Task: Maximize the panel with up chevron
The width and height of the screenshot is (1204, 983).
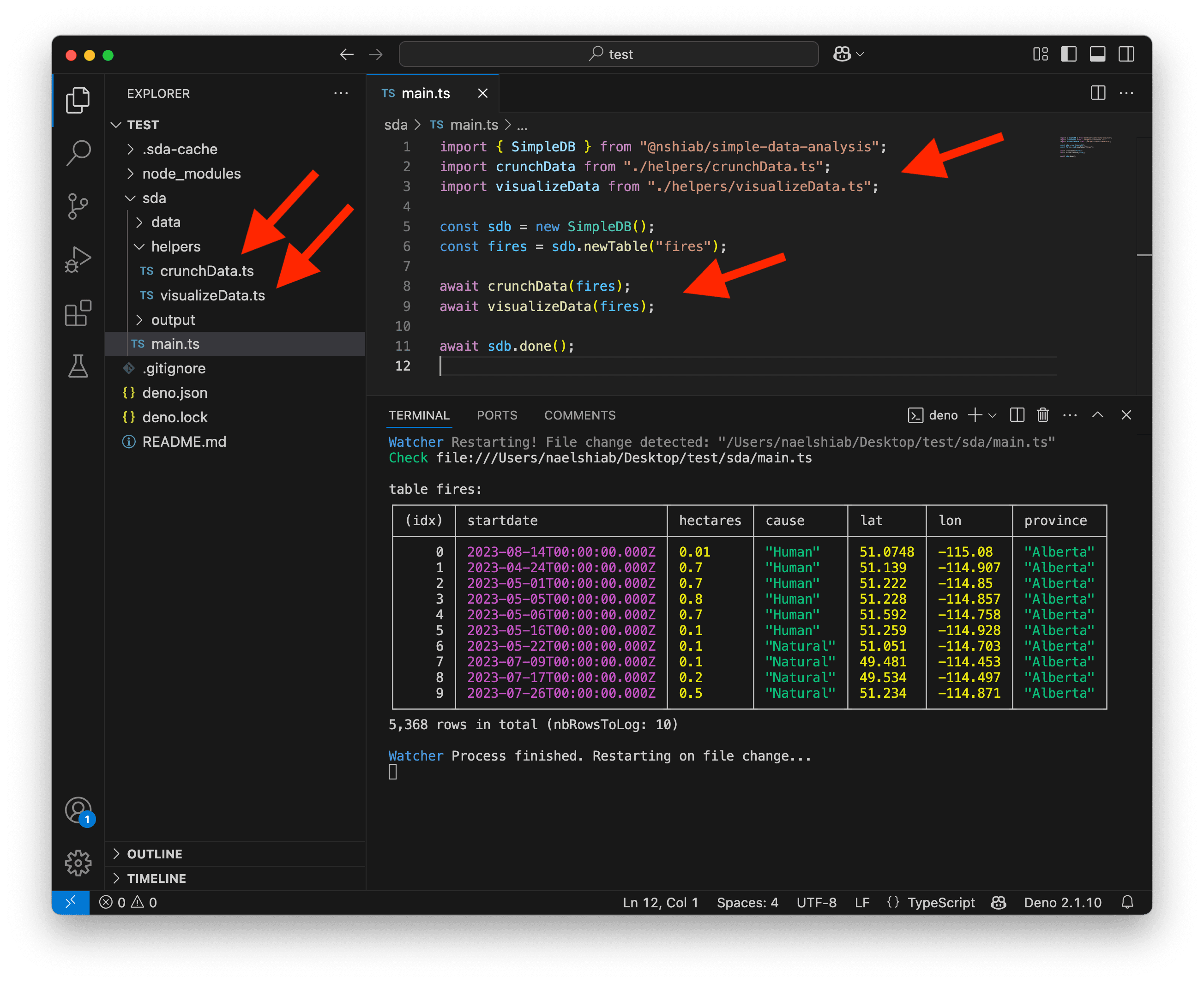Action: click(1097, 415)
